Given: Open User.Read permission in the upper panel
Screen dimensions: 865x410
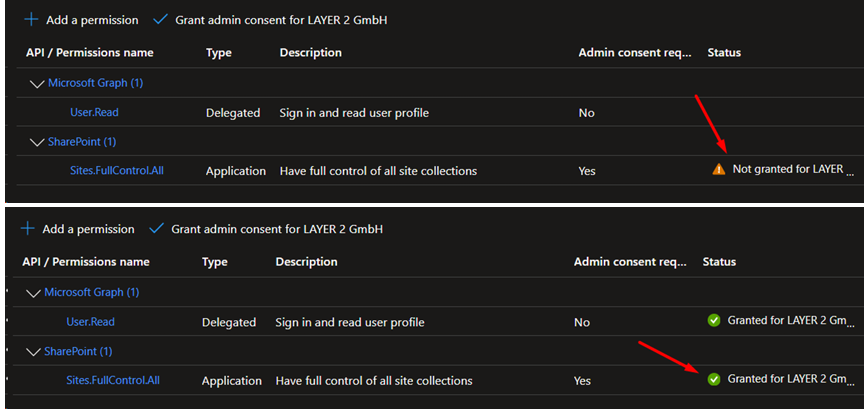Looking at the screenshot, I should (x=94, y=113).
